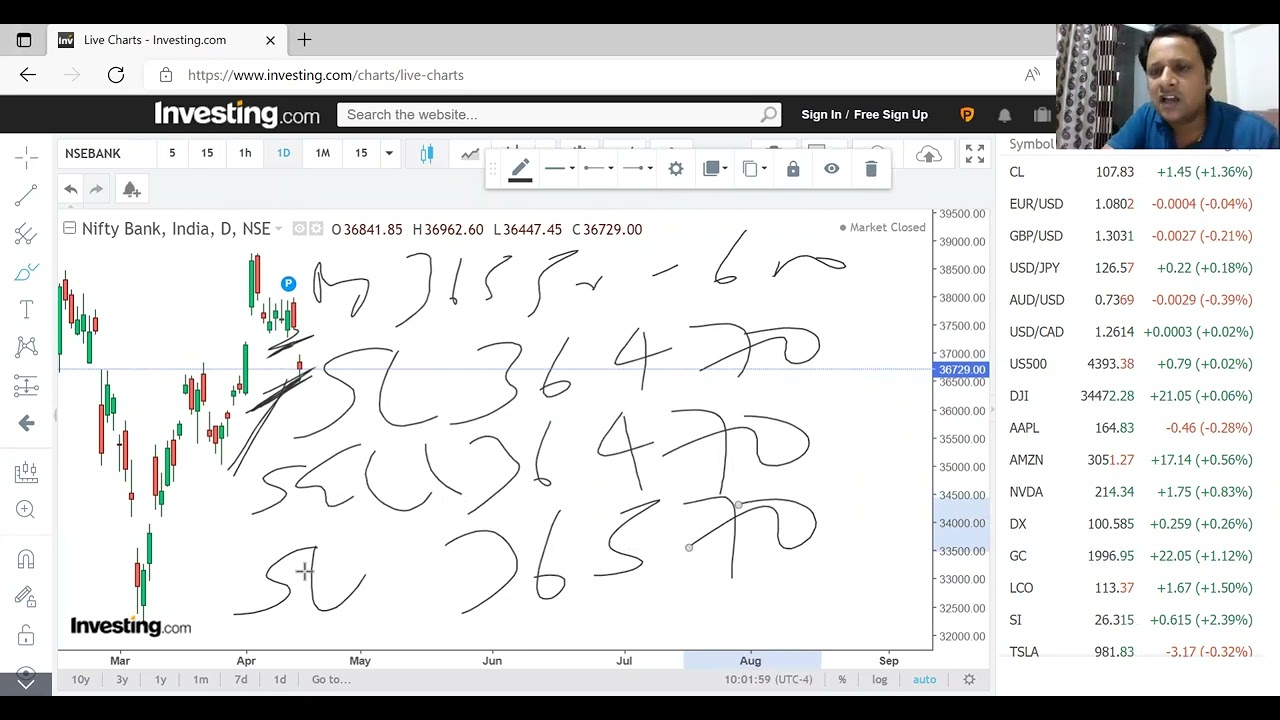The image size is (1280, 720).
Task: Select the brush drawing tool
Action: click(27, 272)
